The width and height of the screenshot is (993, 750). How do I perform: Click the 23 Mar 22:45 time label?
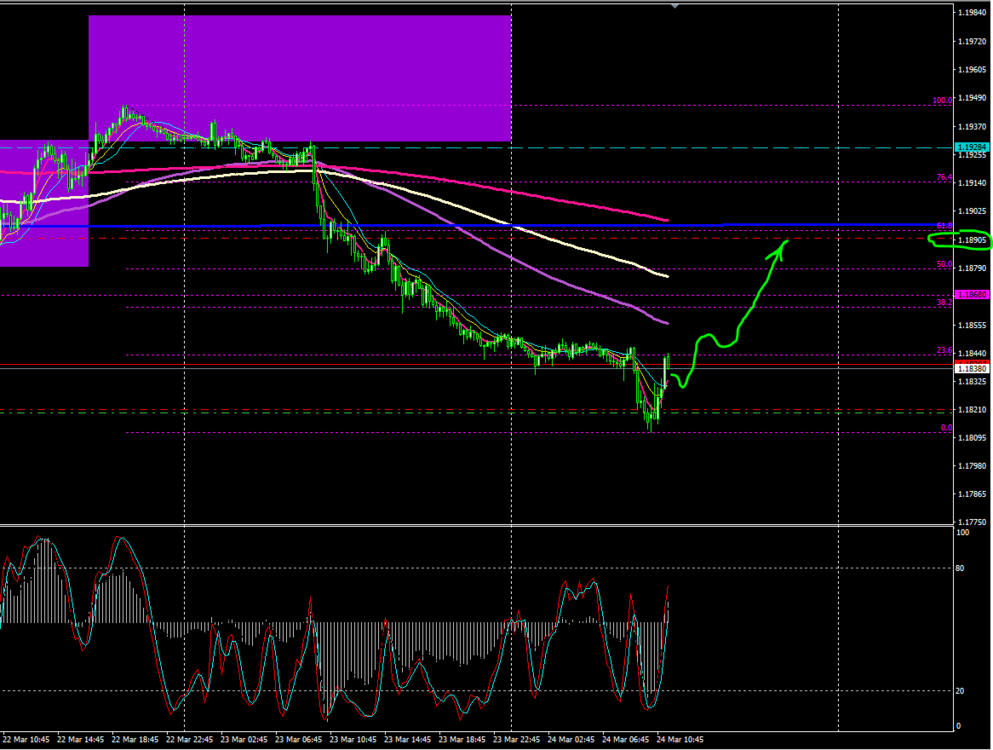[x=516, y=739]
